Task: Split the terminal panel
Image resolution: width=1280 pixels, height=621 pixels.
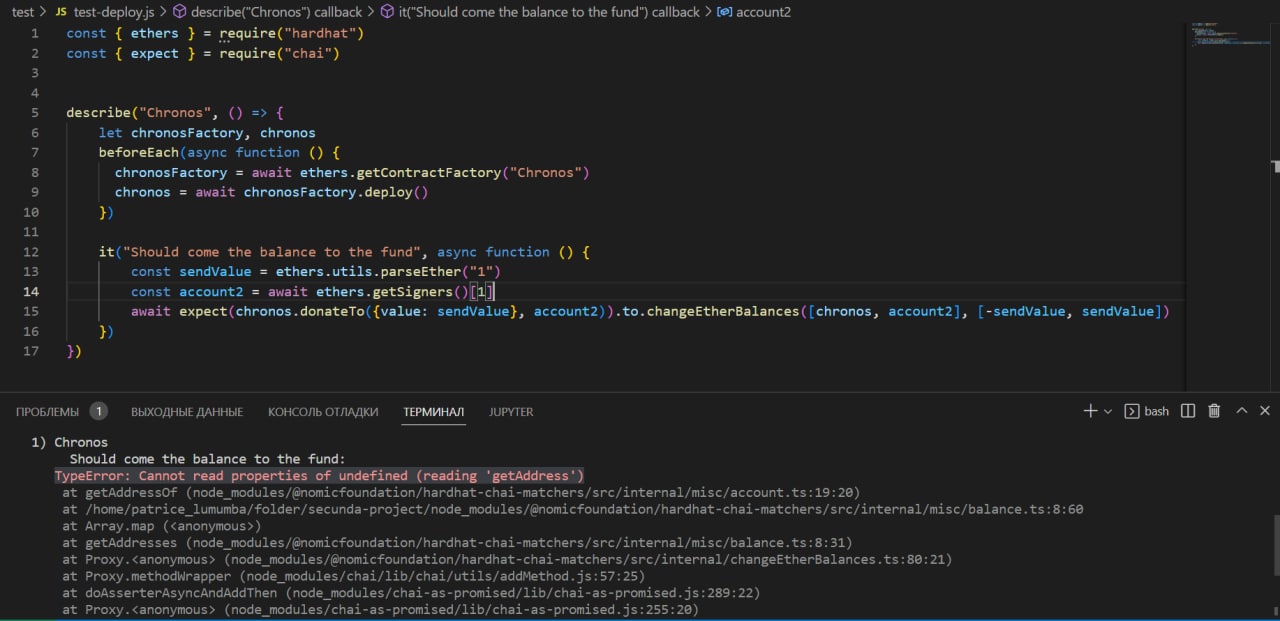Action: tap(1188, 411)
